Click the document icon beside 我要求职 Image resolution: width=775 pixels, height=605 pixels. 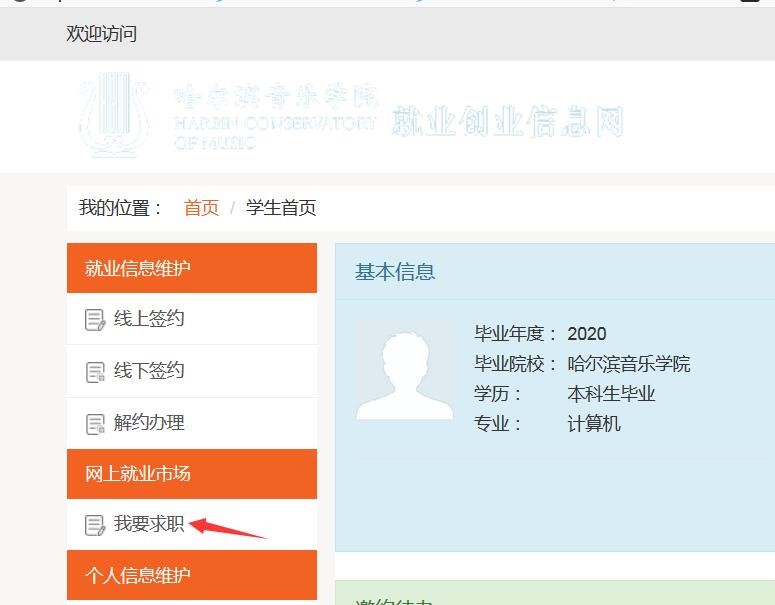click(x=95, y=525)
